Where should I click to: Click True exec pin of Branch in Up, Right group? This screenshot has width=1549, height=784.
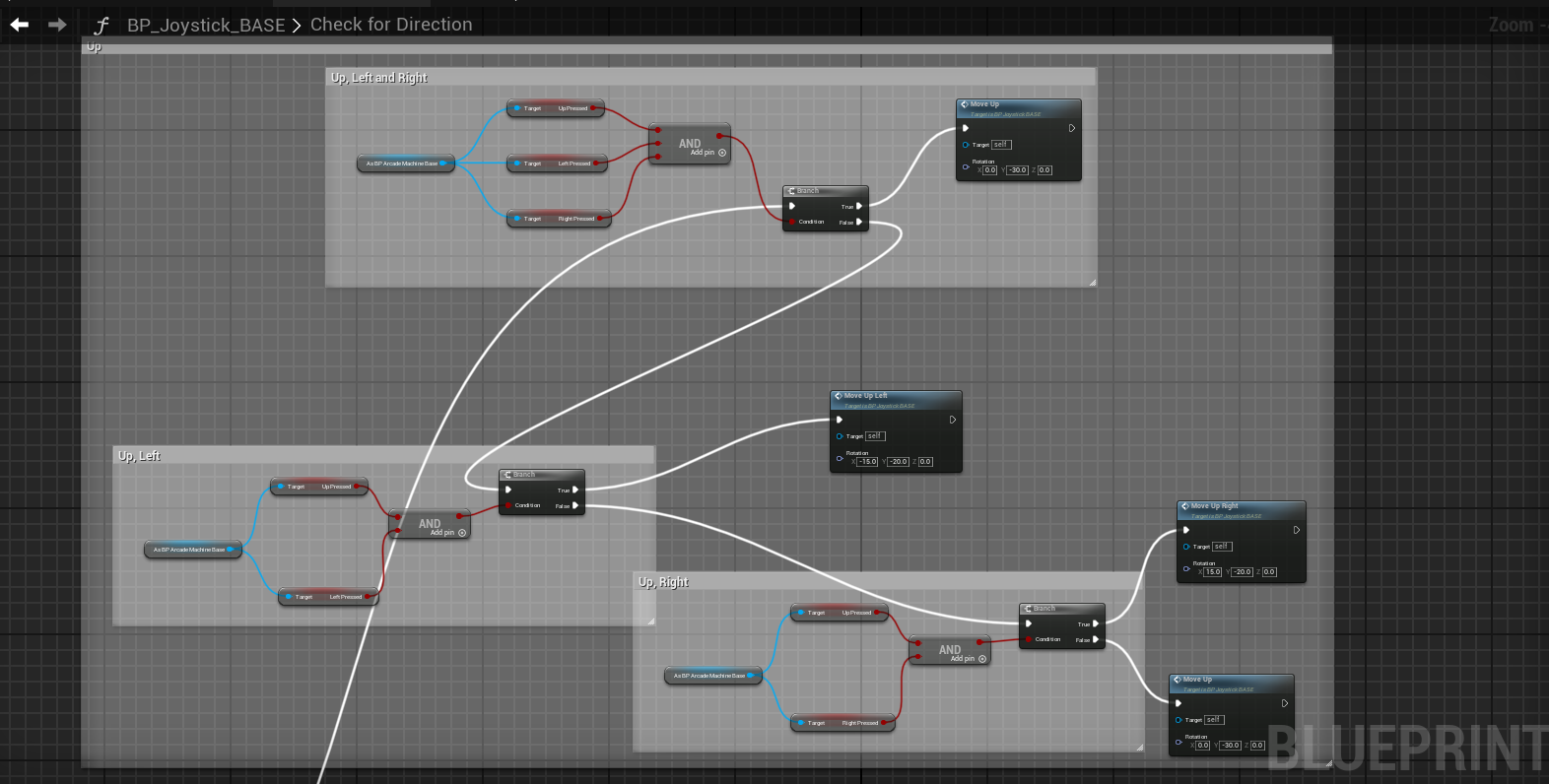coord(1096,624)
